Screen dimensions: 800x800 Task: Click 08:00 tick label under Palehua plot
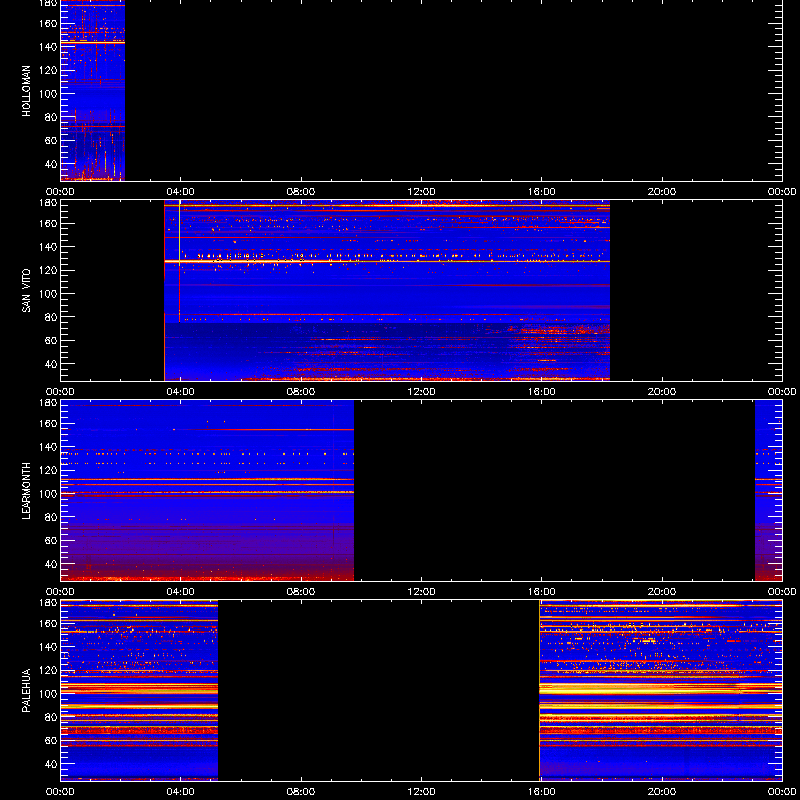coord(301,792)
